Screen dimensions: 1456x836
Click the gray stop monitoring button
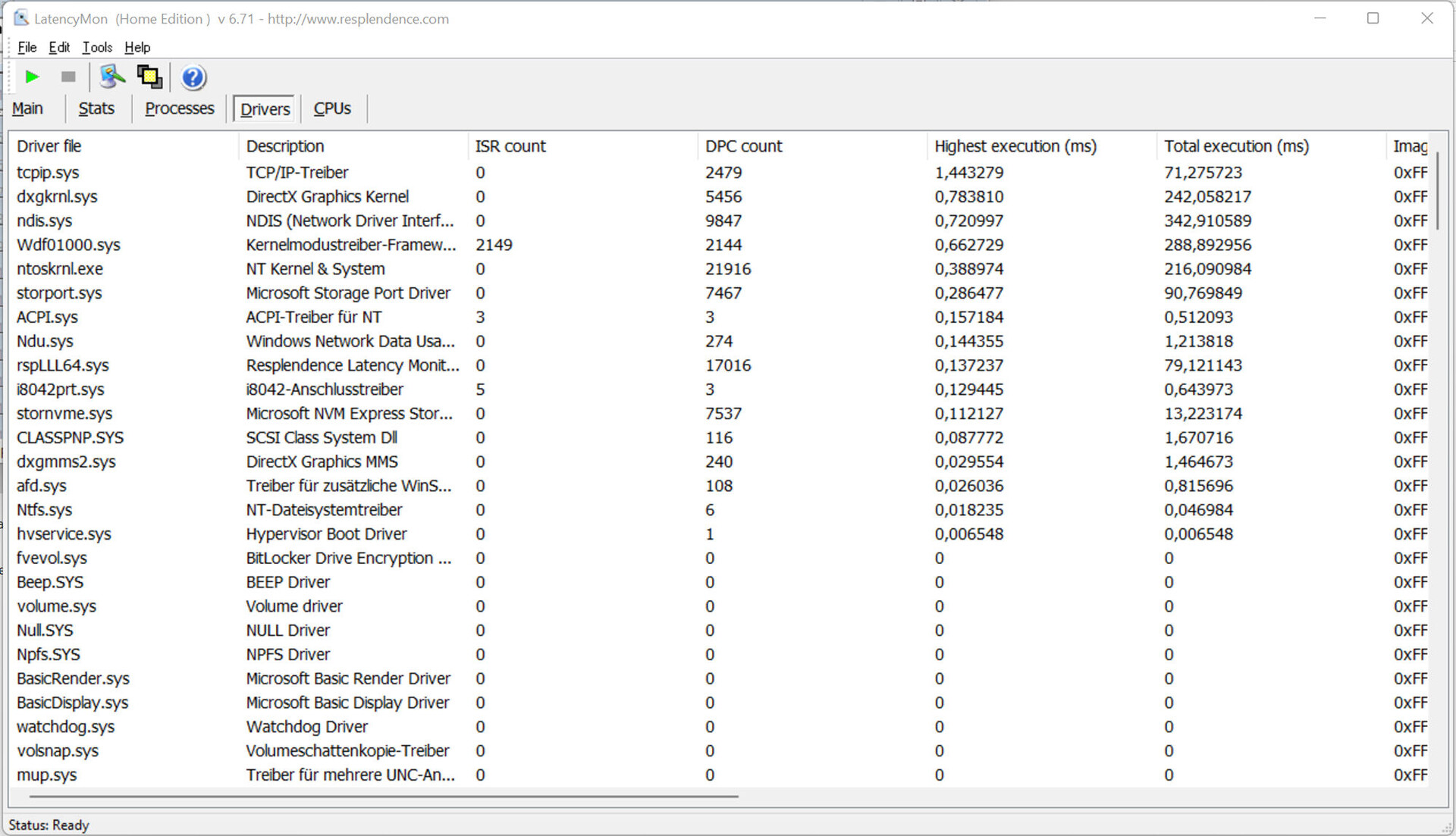[68, 77]
